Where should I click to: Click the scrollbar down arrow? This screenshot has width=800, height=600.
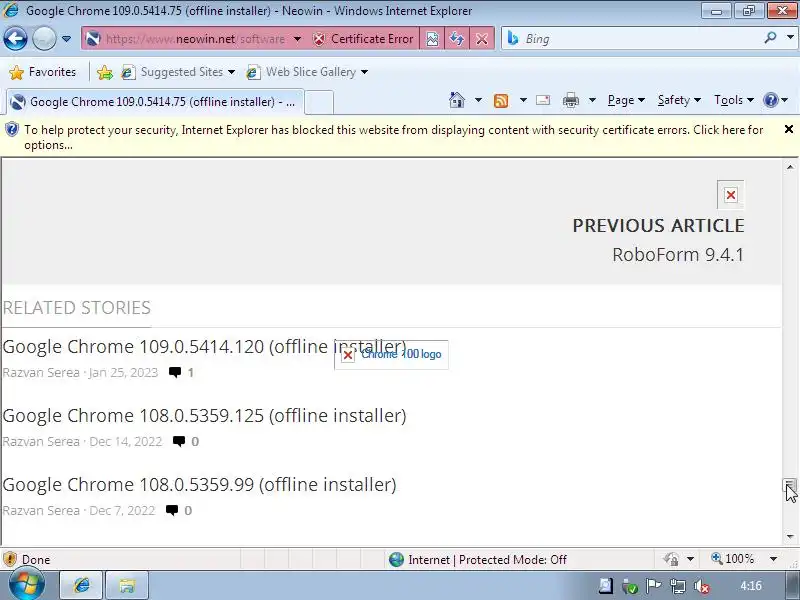click(x=790, y=536)
